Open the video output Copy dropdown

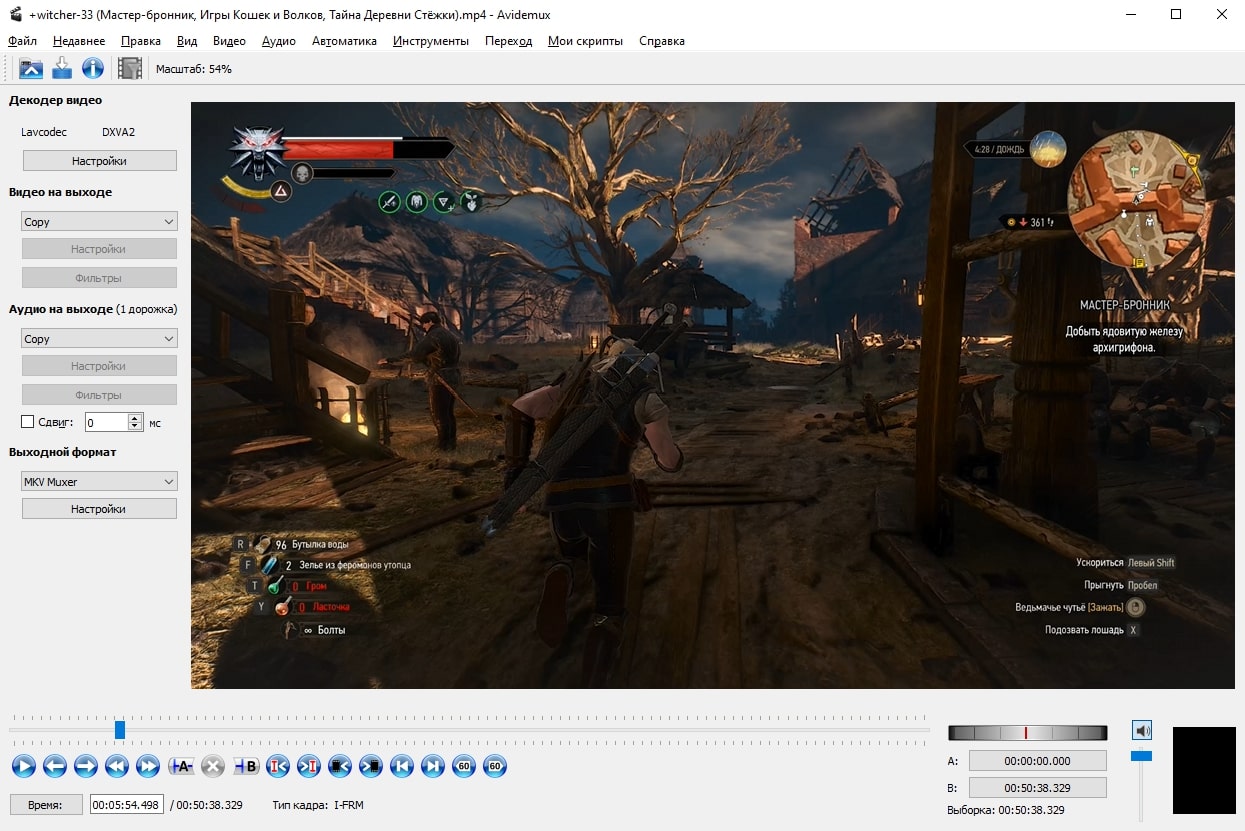click(x=99, y=222)
